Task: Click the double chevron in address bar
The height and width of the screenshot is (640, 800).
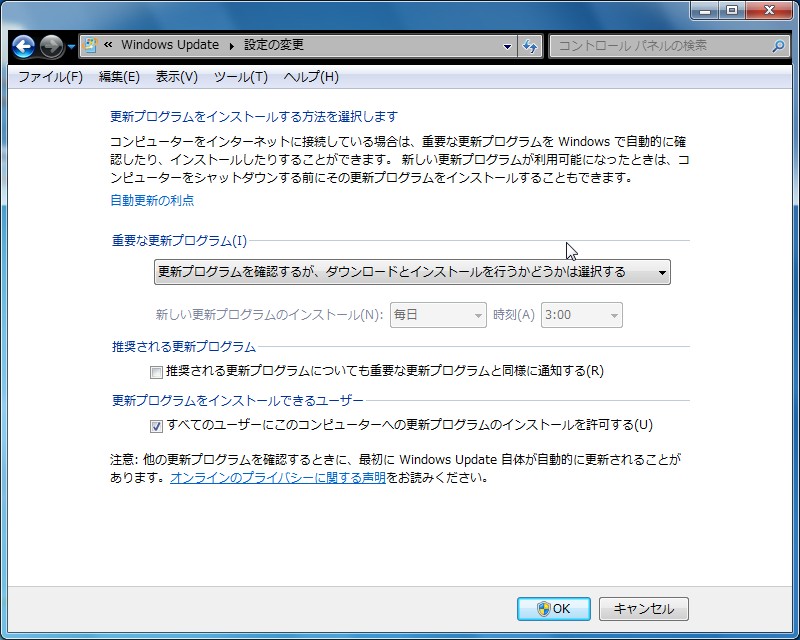Action: [x=108, y=45]
